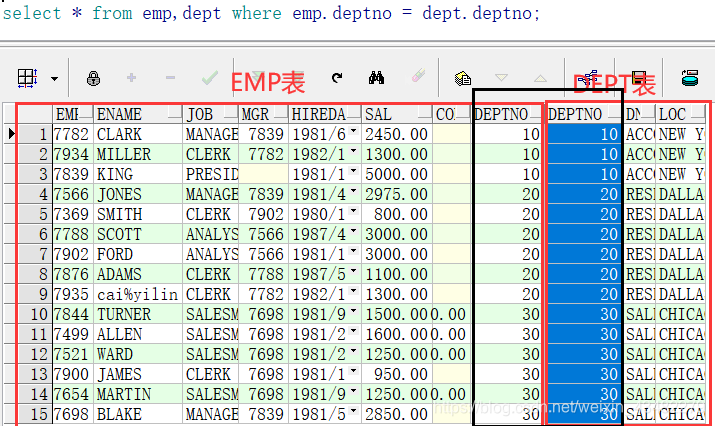This screenshot has width=715, height=426.
Task: Click the binoculars find icon
Action: click(x=376, y=78)
